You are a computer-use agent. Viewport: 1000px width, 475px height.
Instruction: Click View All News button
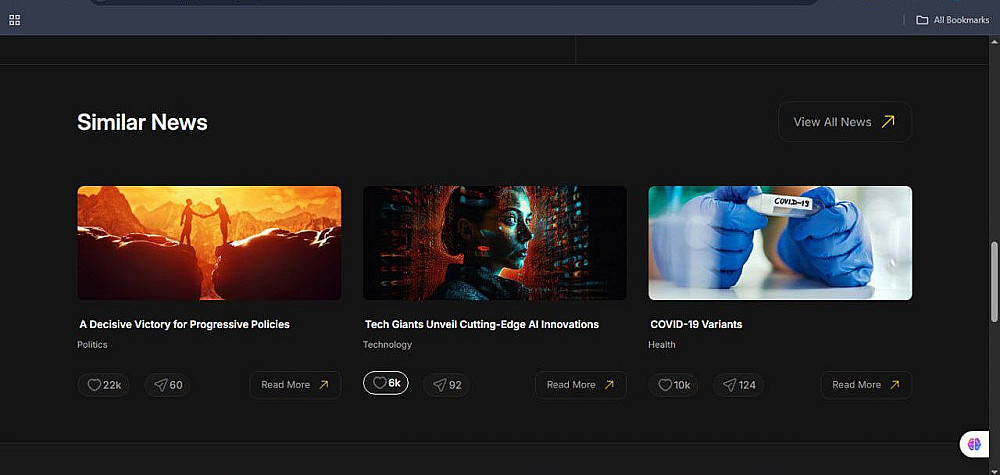click(x=844, y=122)
